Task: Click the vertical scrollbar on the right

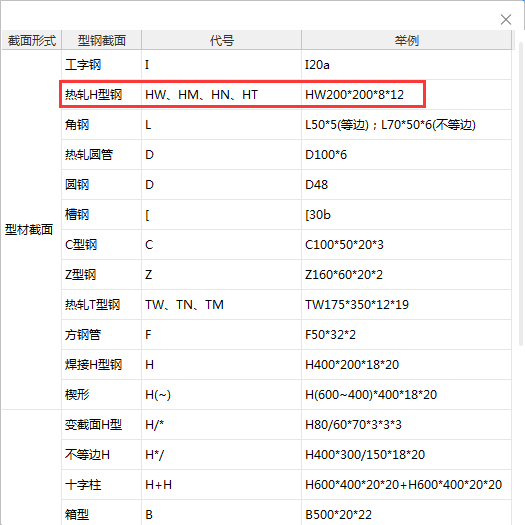Action: tap(521, 194)
